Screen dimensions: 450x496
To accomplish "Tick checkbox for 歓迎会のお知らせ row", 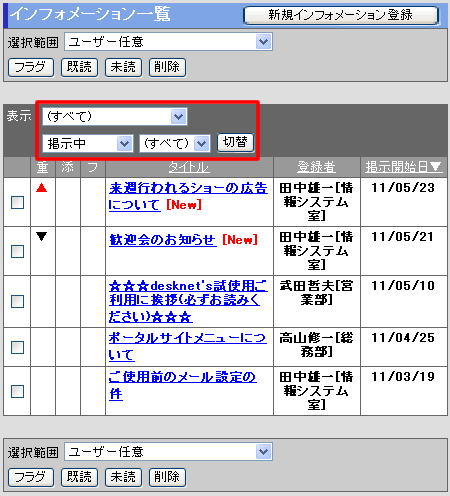I will click(x=17, y=251).
